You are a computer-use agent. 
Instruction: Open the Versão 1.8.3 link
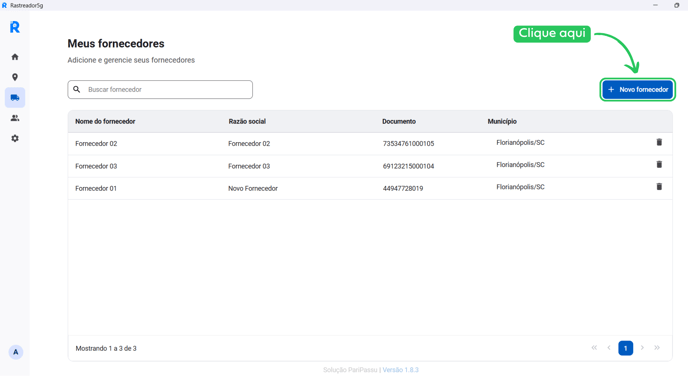401,370
